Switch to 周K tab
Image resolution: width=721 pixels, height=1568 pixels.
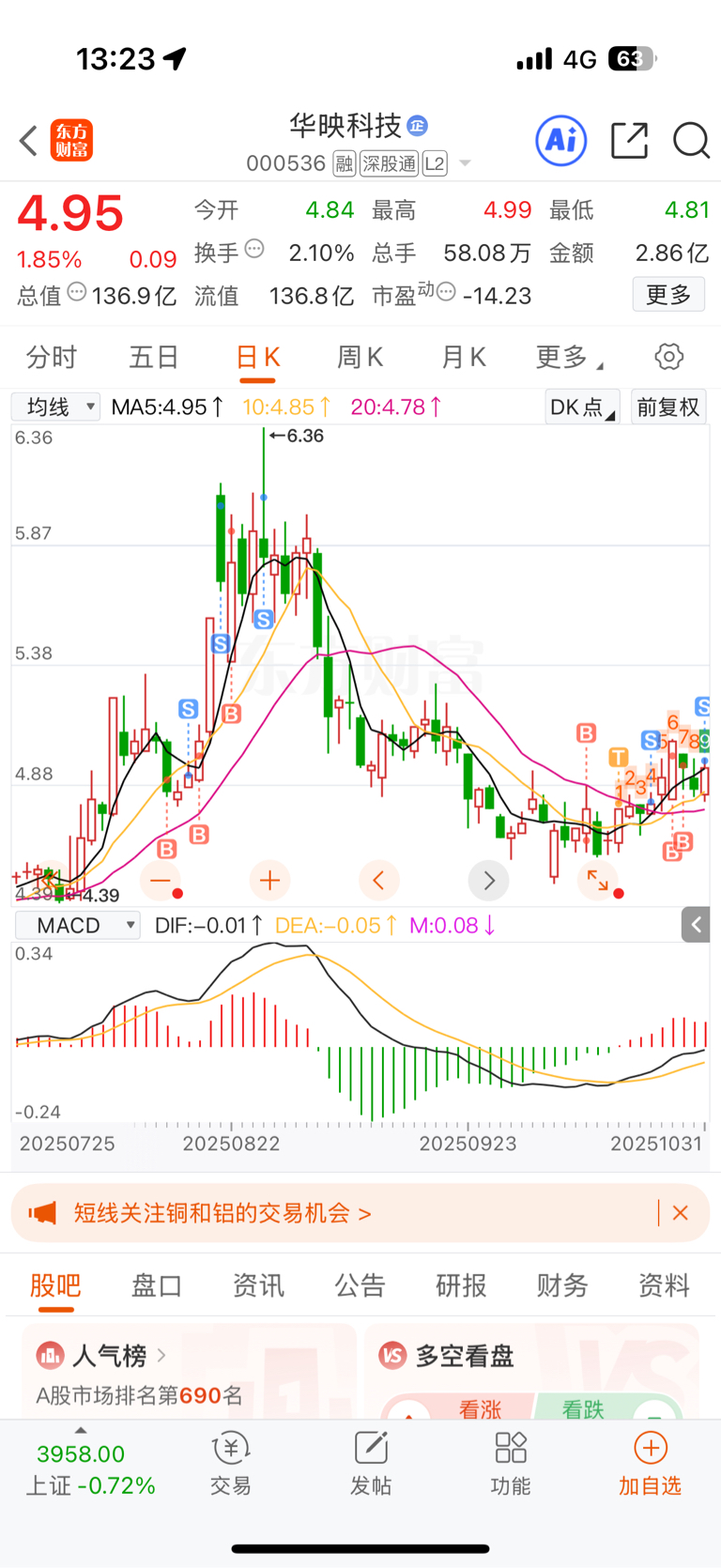(x=360, y=357)
